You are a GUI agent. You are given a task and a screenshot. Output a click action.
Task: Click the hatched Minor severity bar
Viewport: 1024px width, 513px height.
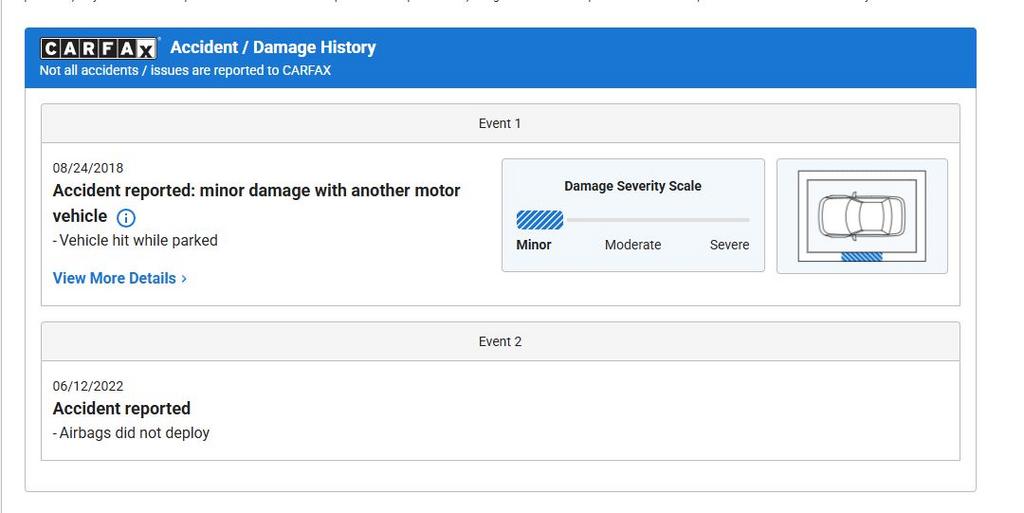click(539, 220)
